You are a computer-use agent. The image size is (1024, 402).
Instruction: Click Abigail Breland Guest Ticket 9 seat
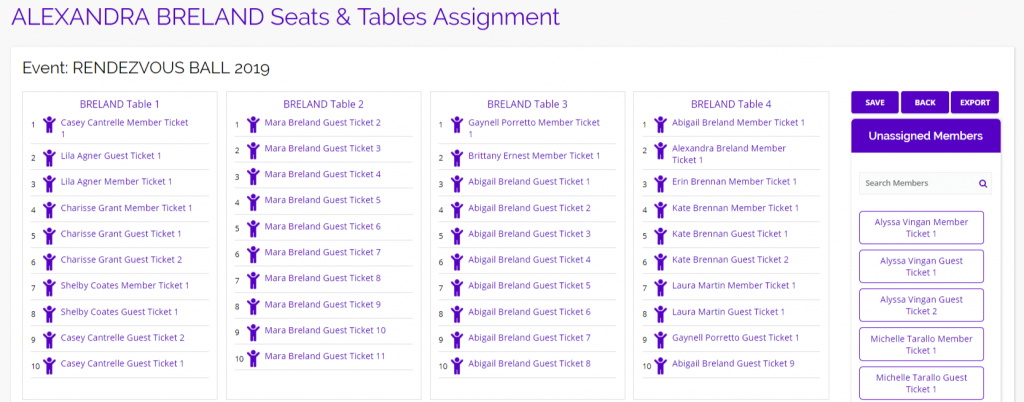[732, 364]
